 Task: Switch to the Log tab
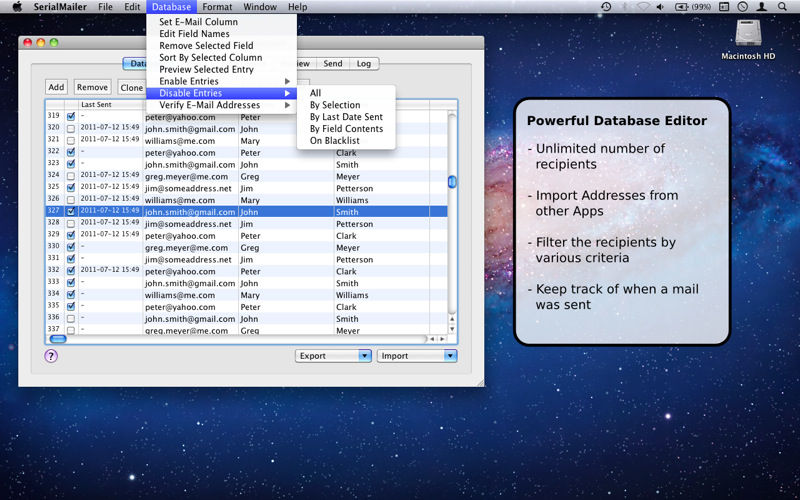click(x=364, y=63)
